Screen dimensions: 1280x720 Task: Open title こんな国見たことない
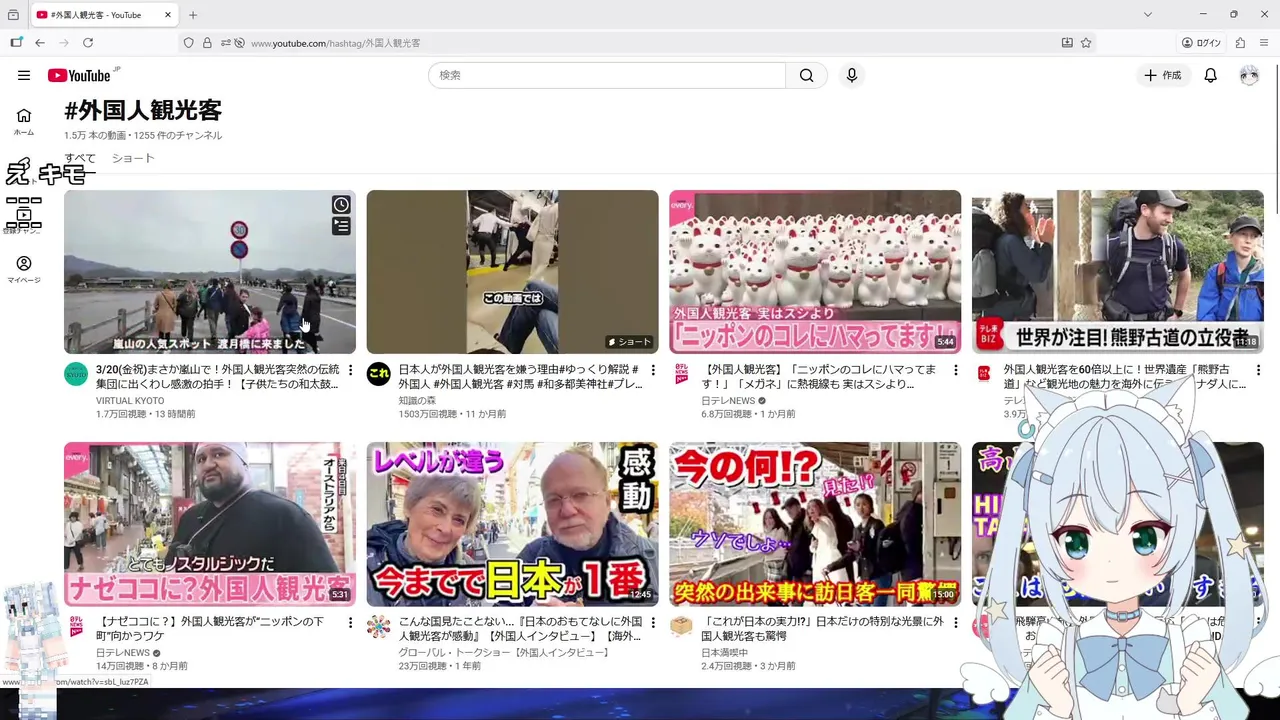point(520,628)
